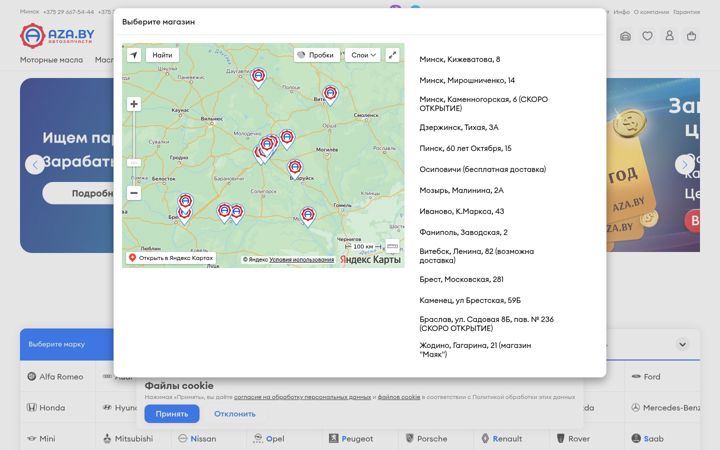Click the map geolocation arrow icon
This screenshot has width=720, height=450.
click(x=134, y=55)
